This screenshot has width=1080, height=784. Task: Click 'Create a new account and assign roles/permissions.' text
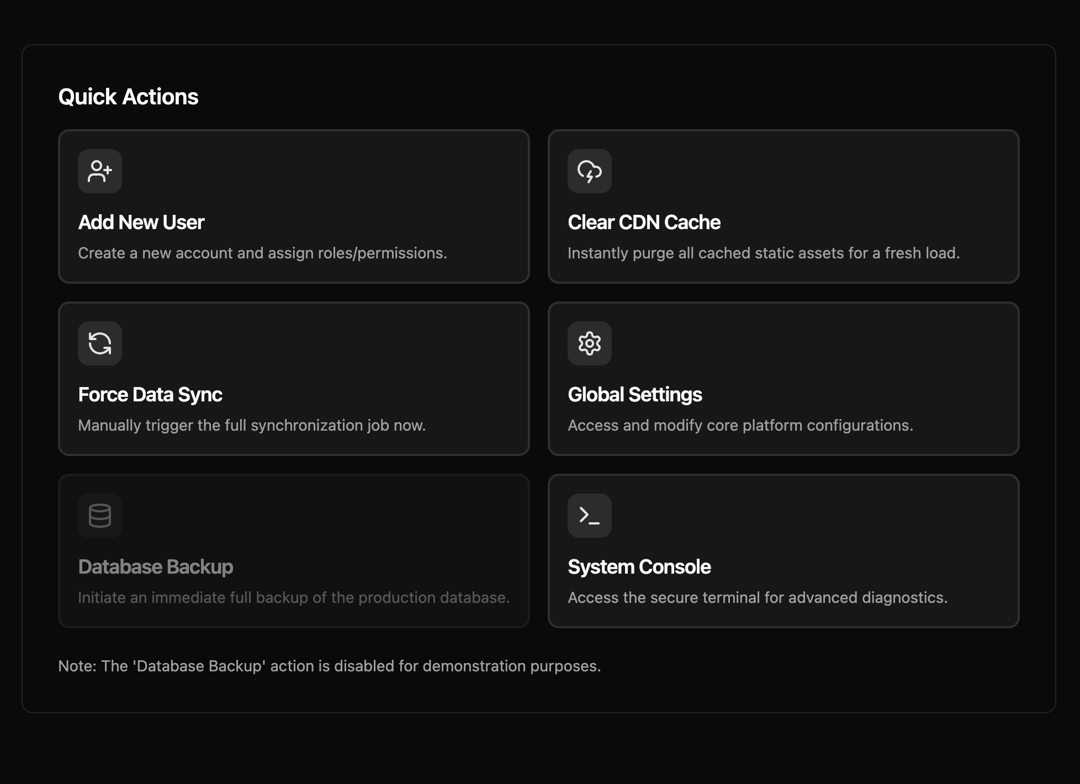tap(262, 254)
